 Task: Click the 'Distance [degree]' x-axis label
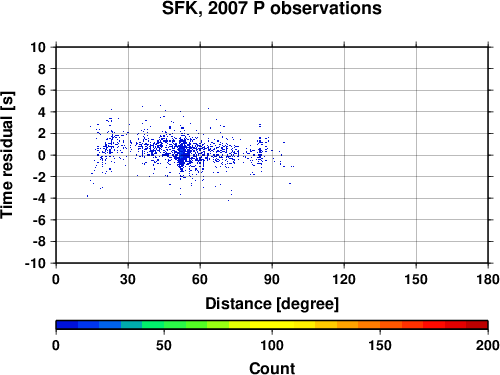pos(272,304)
